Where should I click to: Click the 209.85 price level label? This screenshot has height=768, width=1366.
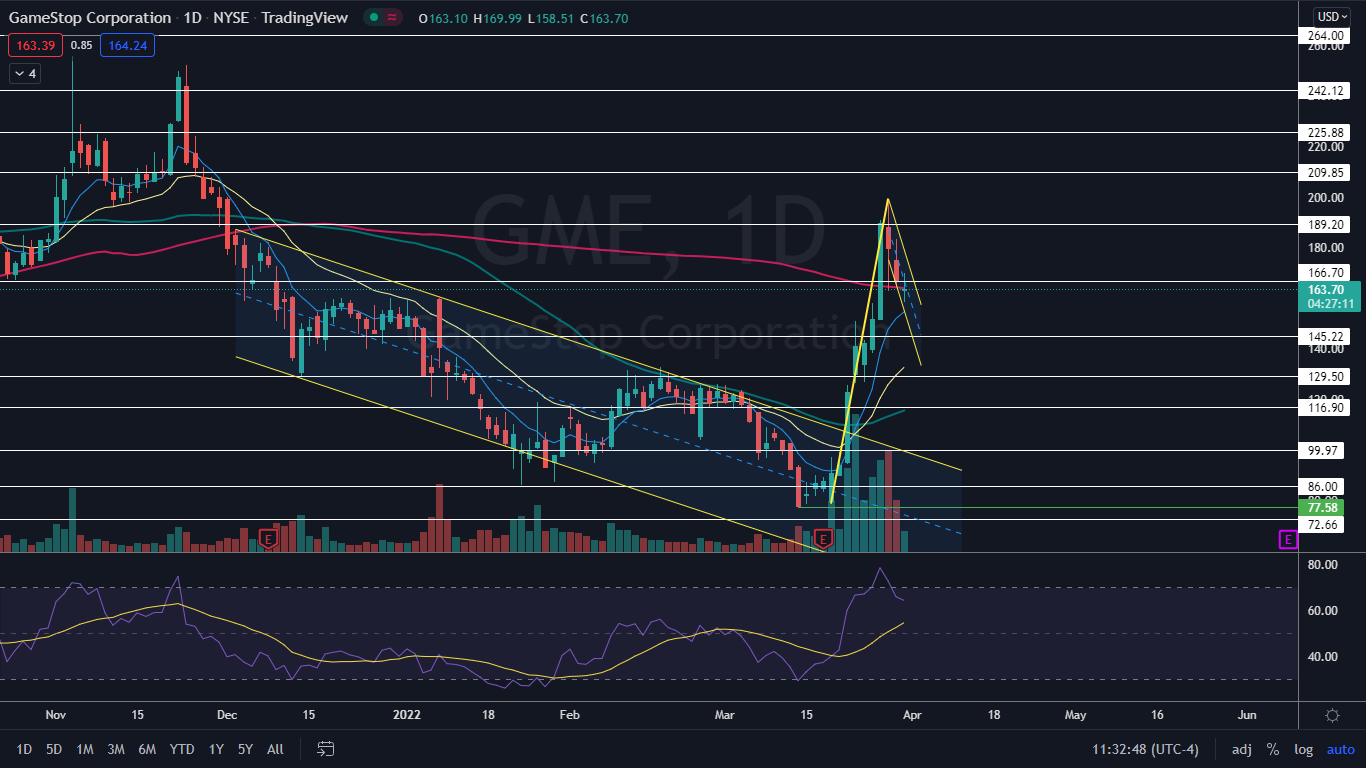coord(1325,173)
